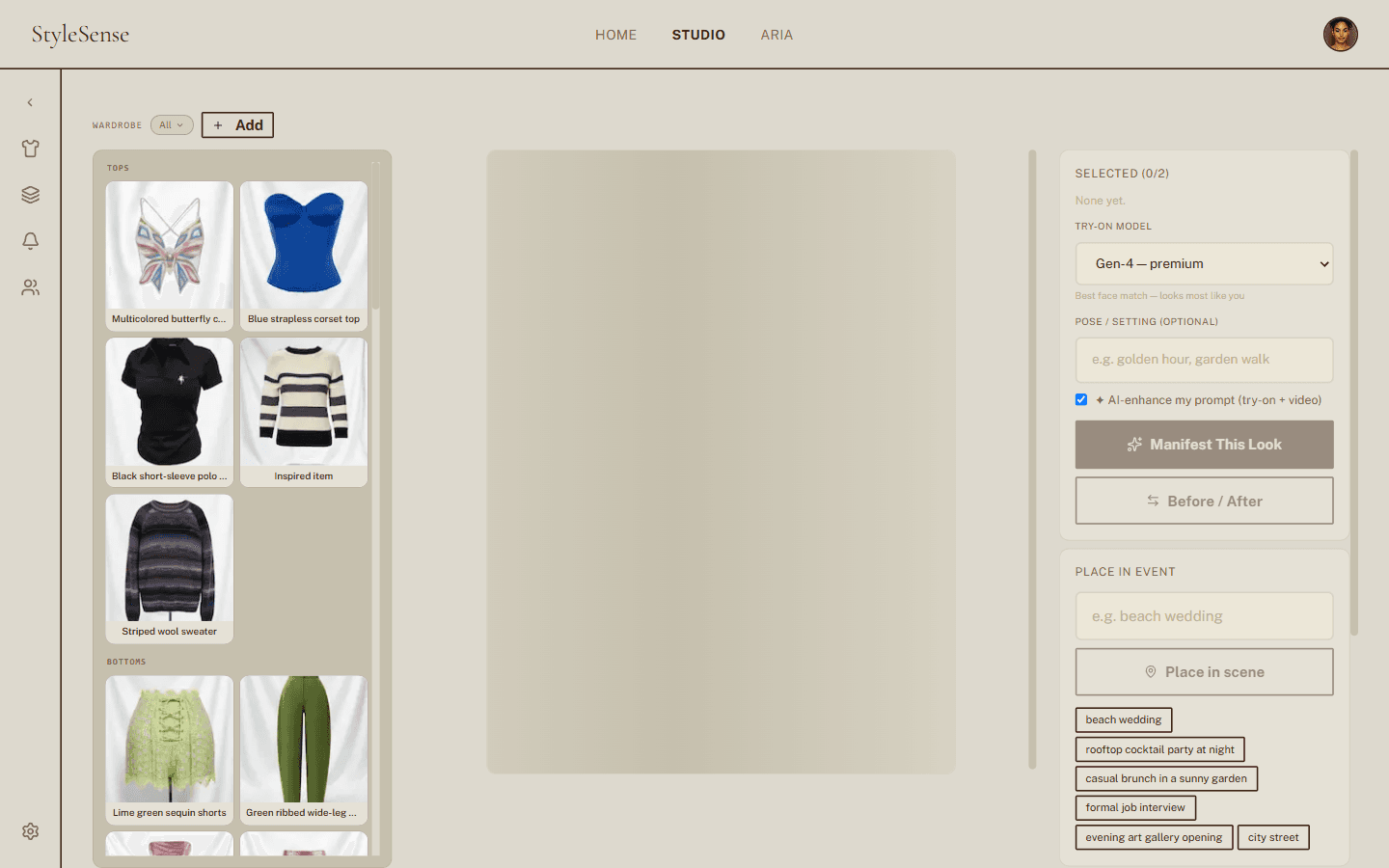Switch to the STUDIO tab
The width and height of the screenshot is (1389, 868).
pos(698,35)
